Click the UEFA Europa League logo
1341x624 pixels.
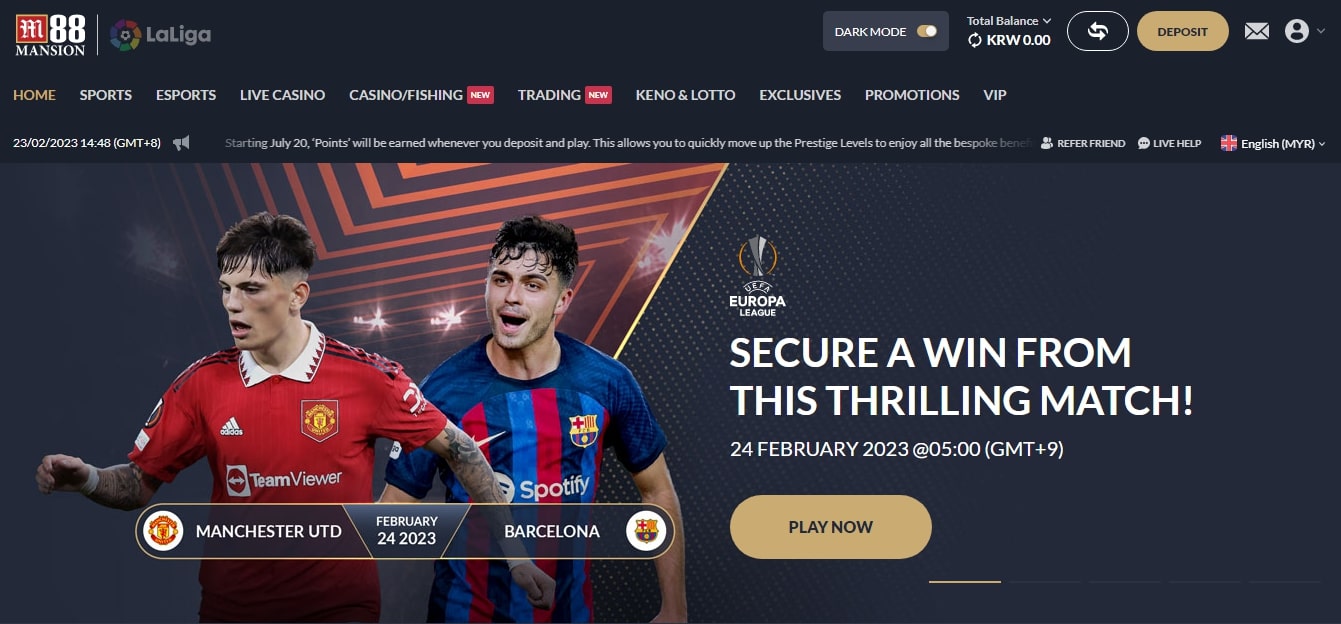coord(757,277)
